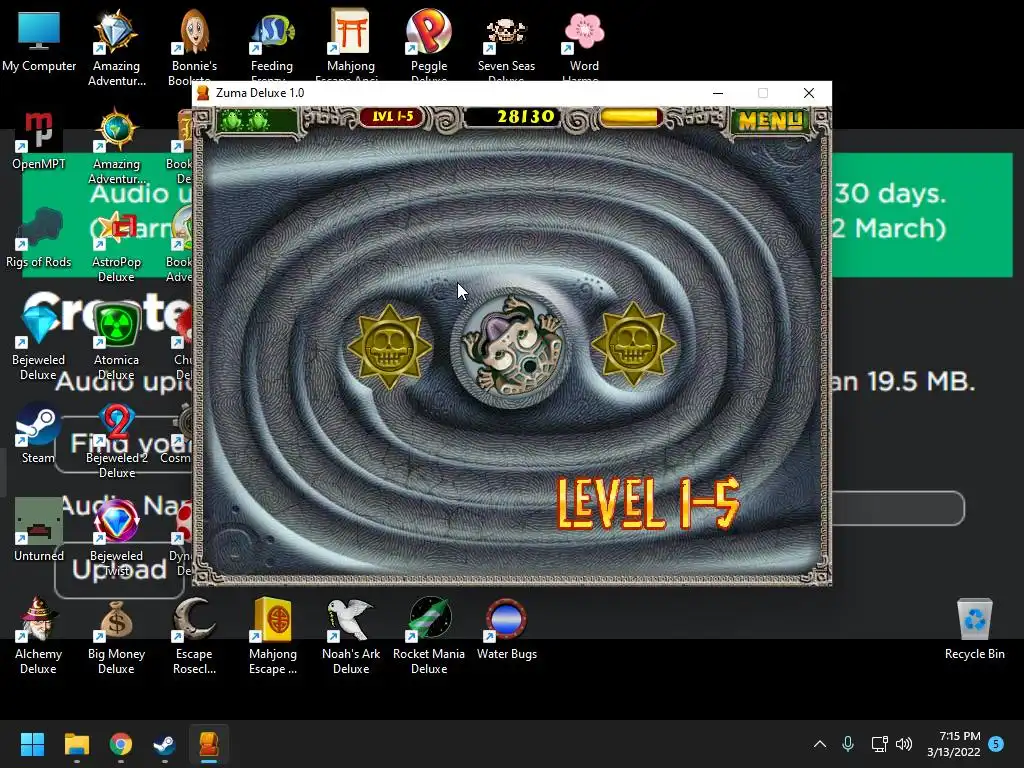1024x768 pixels.
Task: Launch Rocket Mania Deluxe shortcut
Action: pos(429,637)
